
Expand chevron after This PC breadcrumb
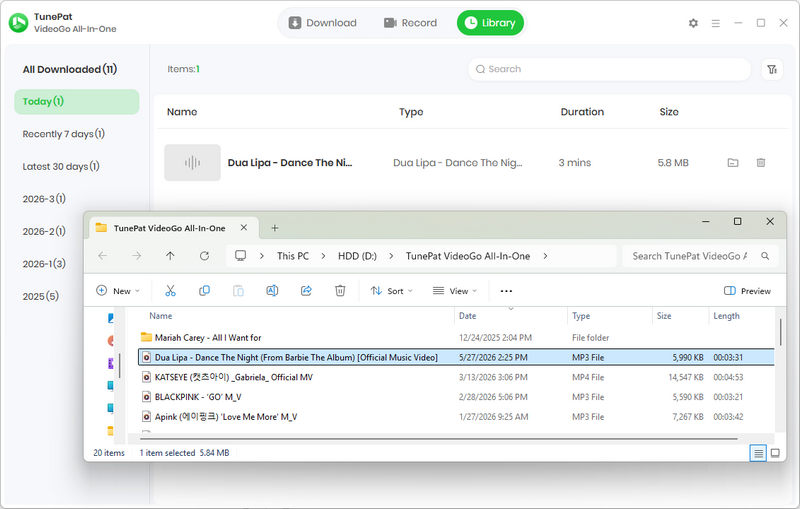tap(323, 256)
